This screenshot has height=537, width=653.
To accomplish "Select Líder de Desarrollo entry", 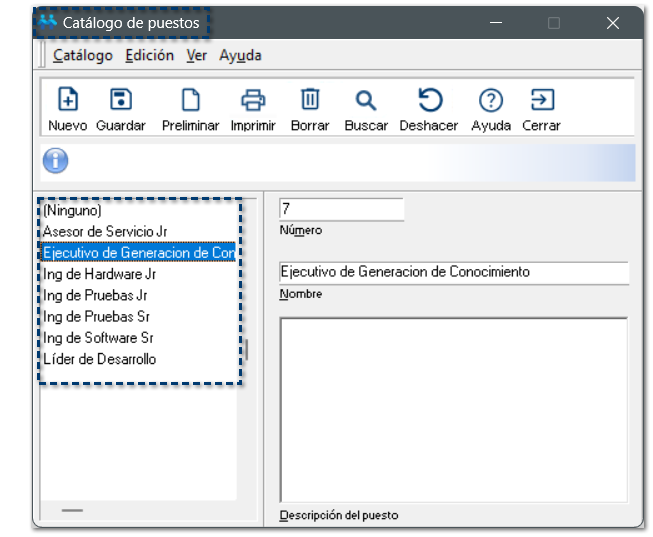I will (x=100, y=359).
